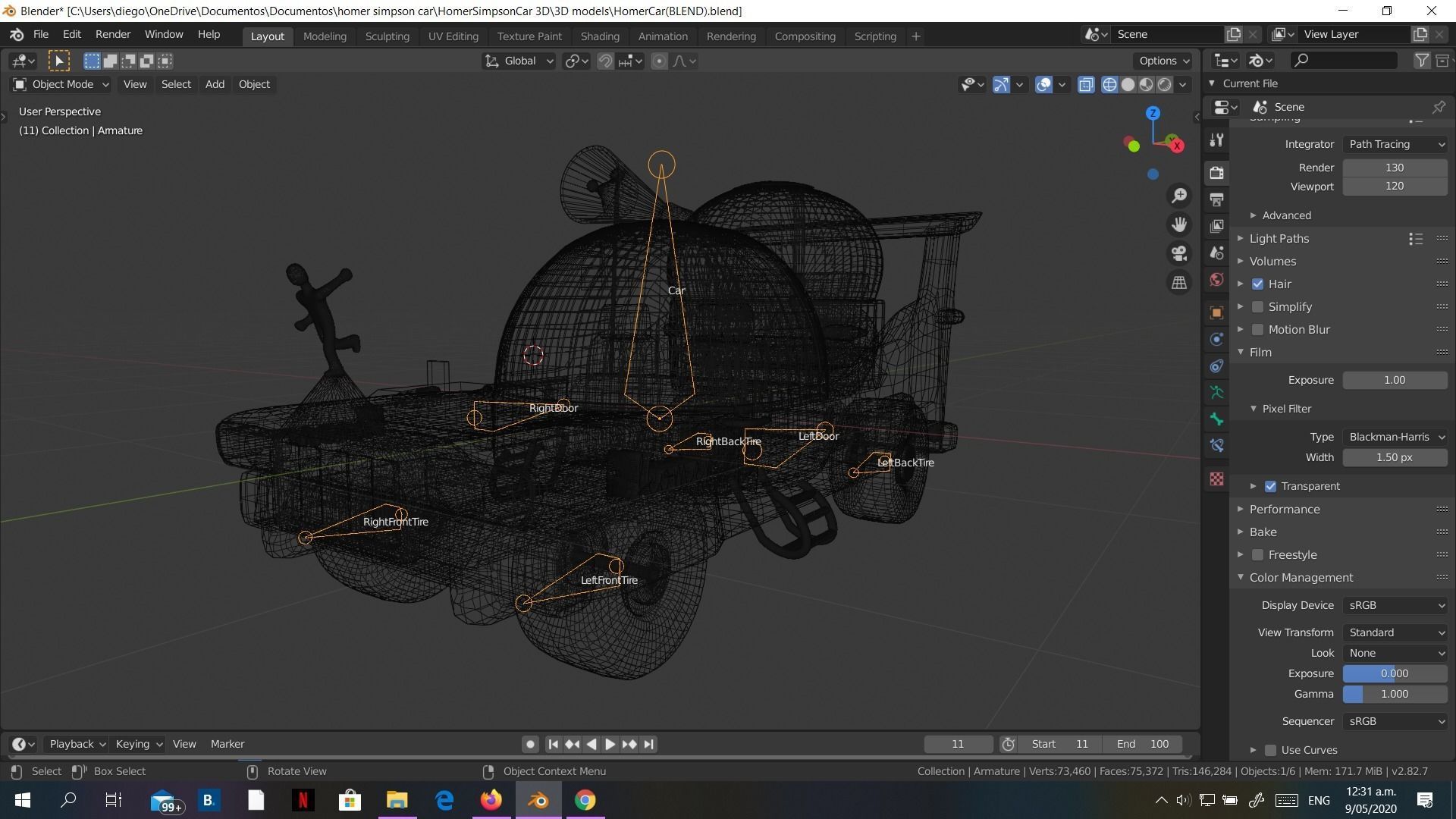The height and width of the screenshot is (819, 1456).
Task: Open the Display Device sRGB dropdown
Action: 1395,605
